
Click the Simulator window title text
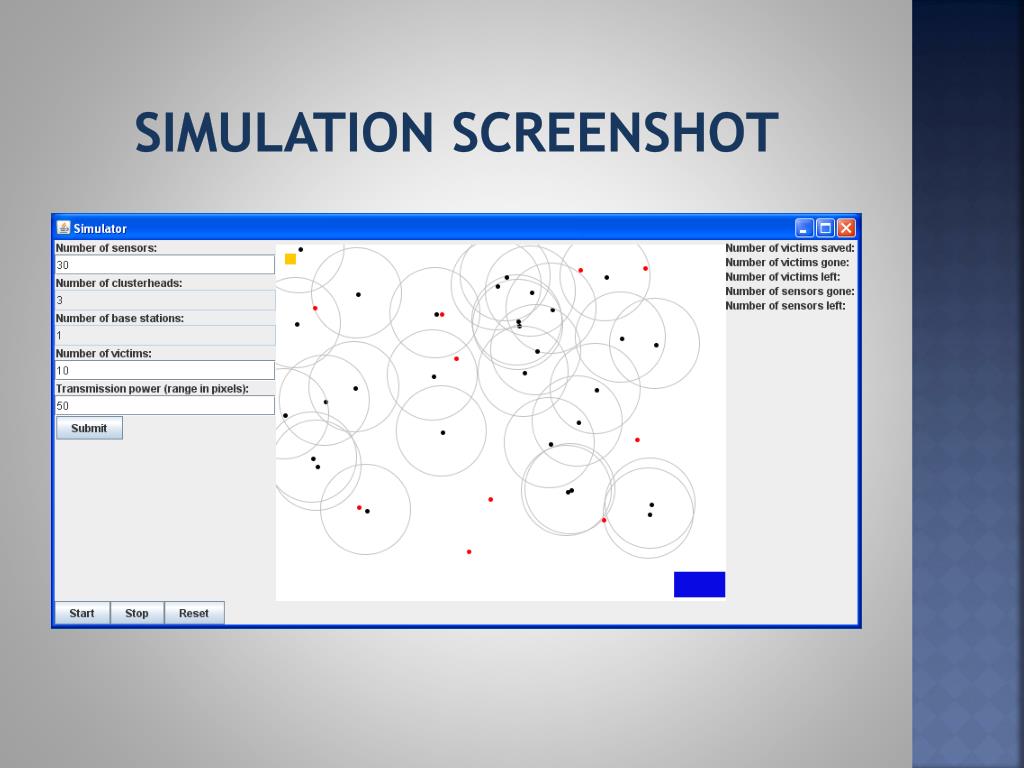pos(100,229)
